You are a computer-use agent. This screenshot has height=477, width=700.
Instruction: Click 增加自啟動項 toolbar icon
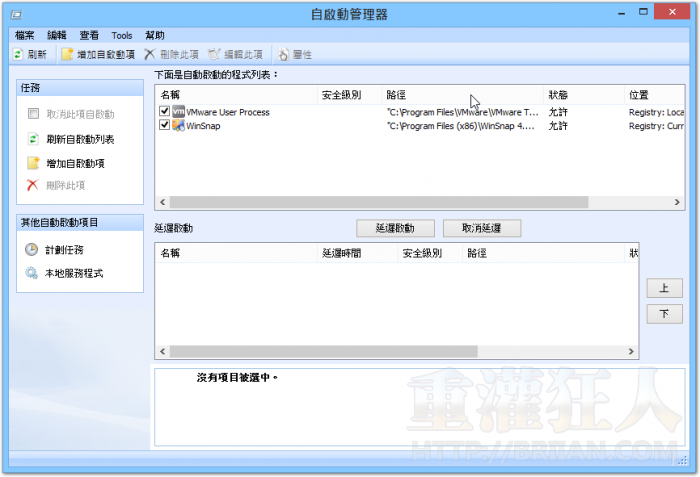pyautogui.click(x=68, y=54)
